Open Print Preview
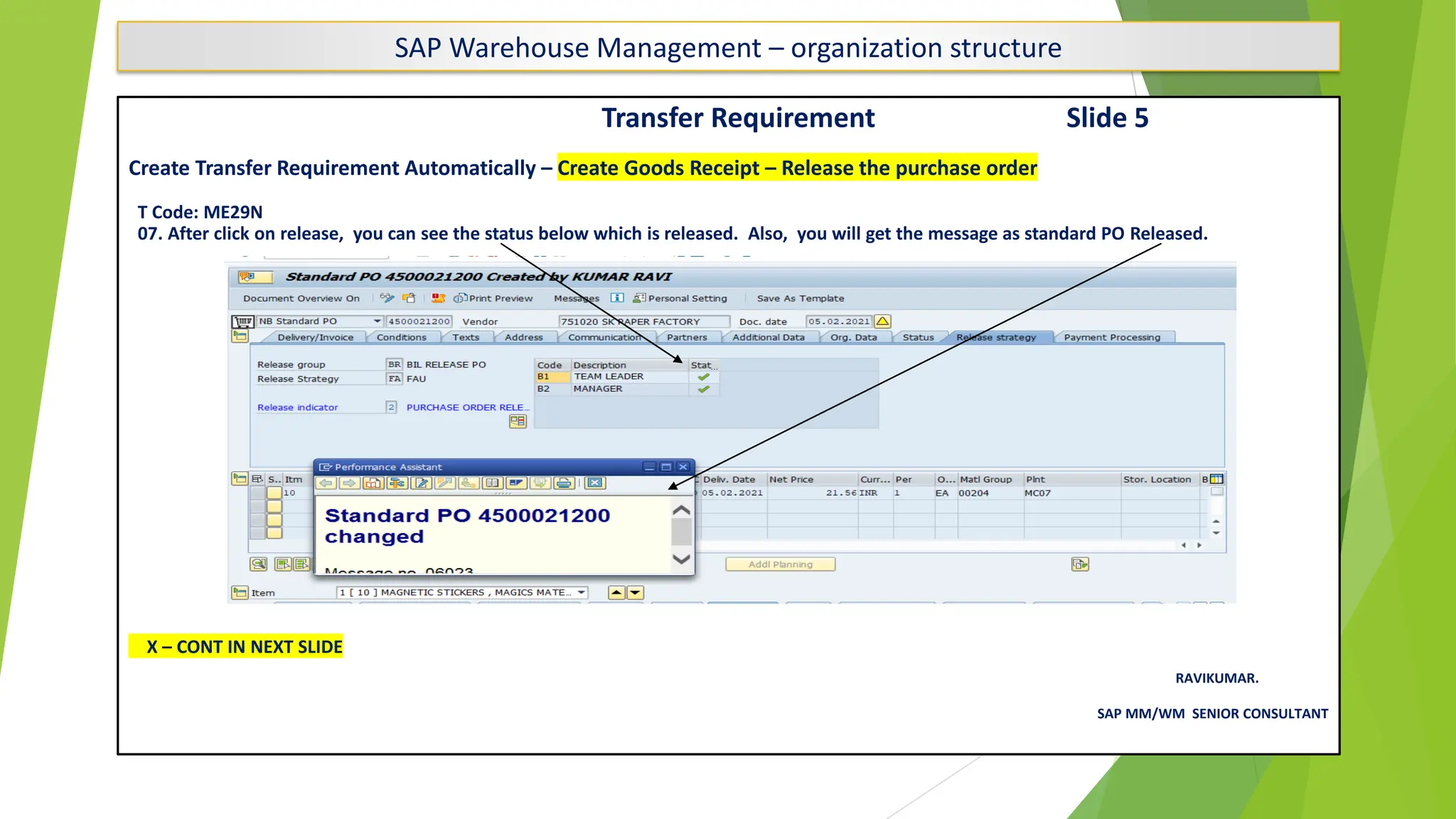The height and width of the screenshot is (819, 1456). [x=493, y=299]
